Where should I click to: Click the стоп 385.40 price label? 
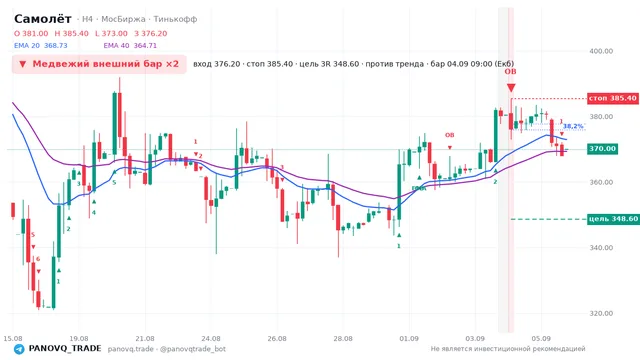(612, 98)
